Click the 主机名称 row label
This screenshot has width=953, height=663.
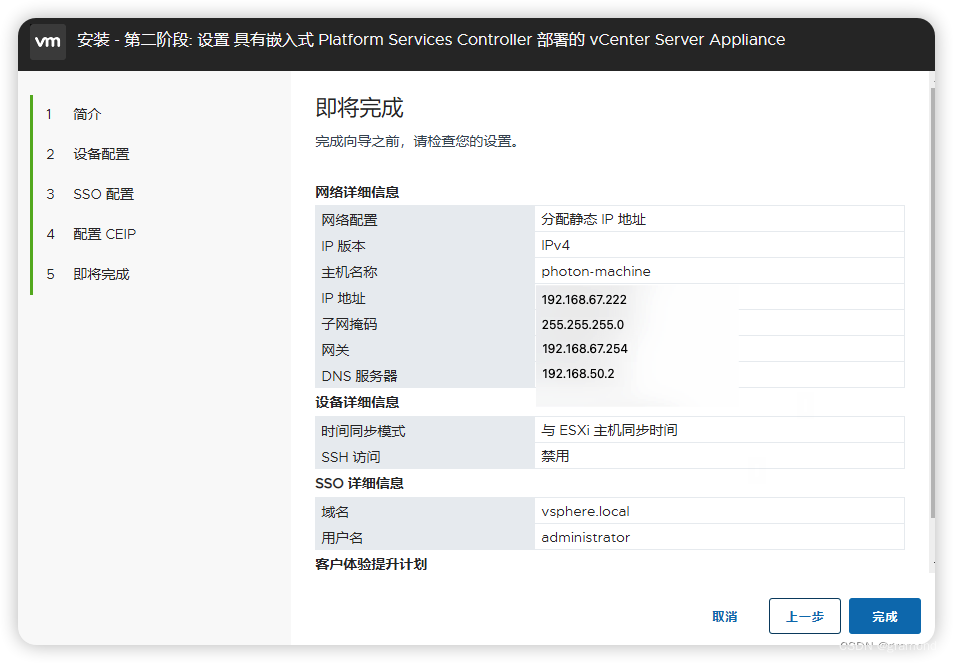point(349,272)
